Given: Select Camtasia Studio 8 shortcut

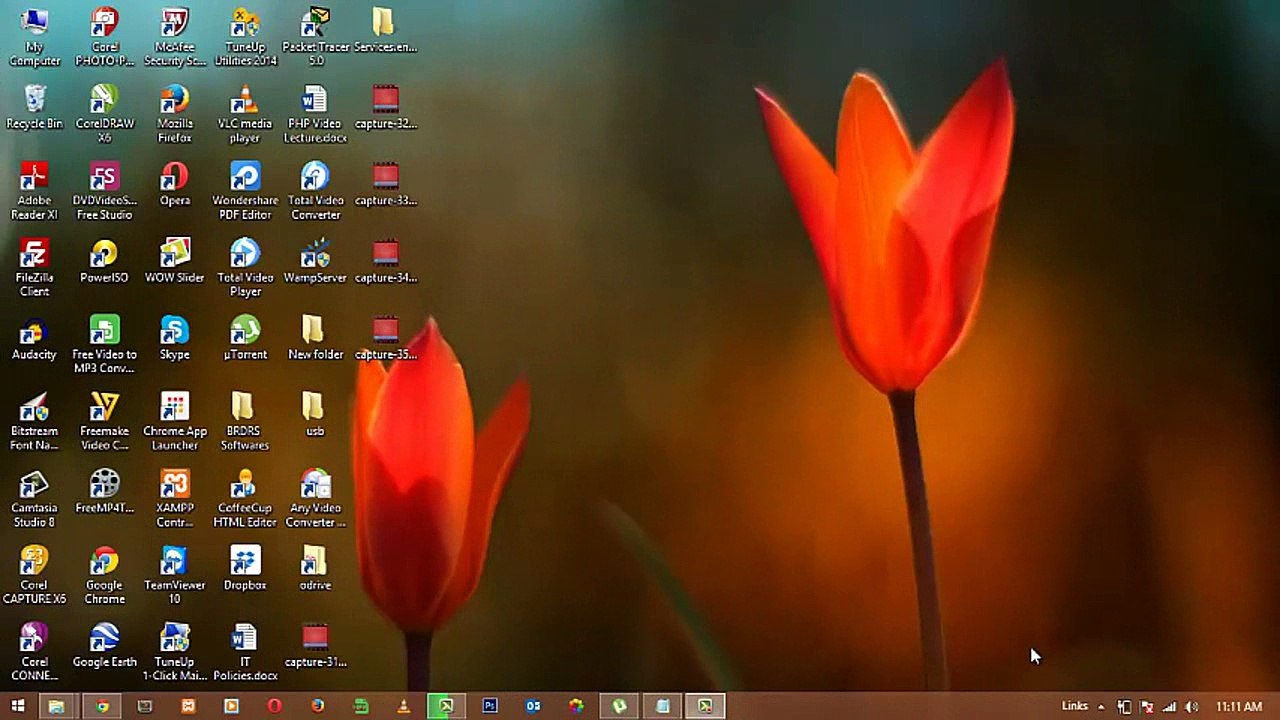Looking at the screenshot, I should [x=35, y=499].
